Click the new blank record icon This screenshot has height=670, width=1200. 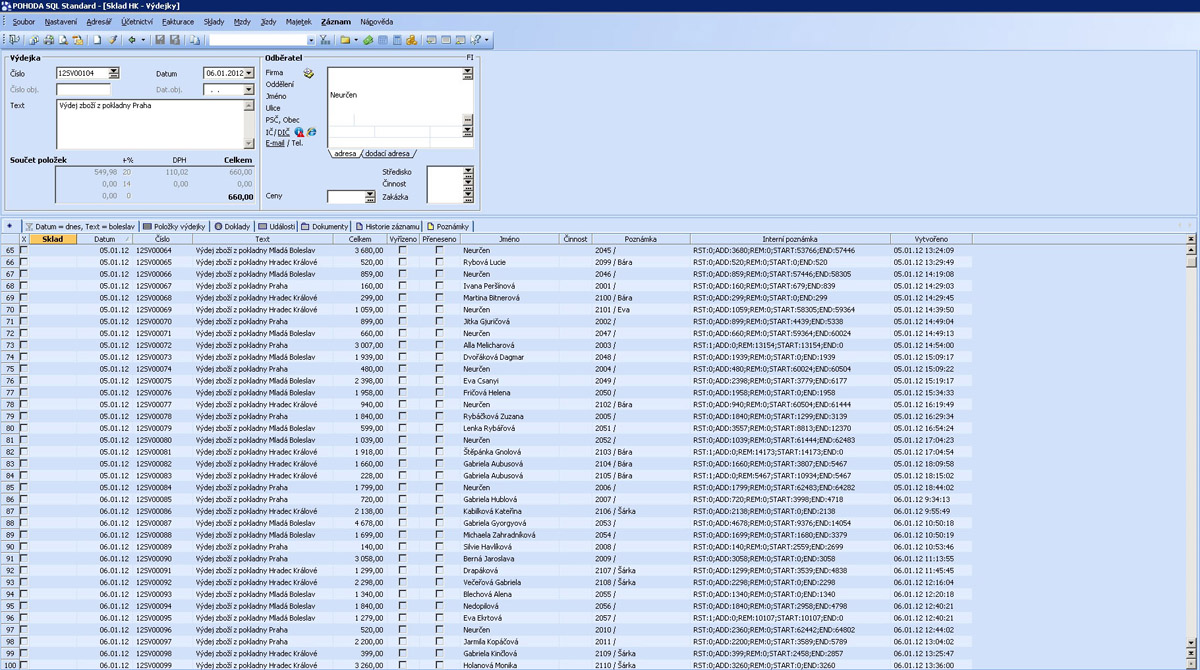click(97, 40)
